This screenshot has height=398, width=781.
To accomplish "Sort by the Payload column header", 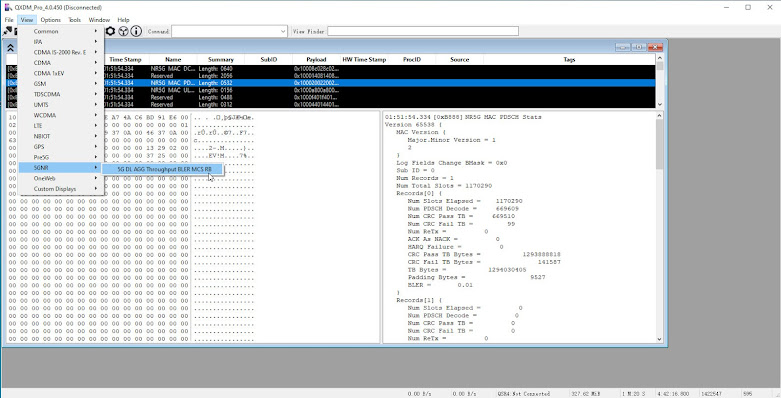I will pyautogui.click(x=316, y=59).
